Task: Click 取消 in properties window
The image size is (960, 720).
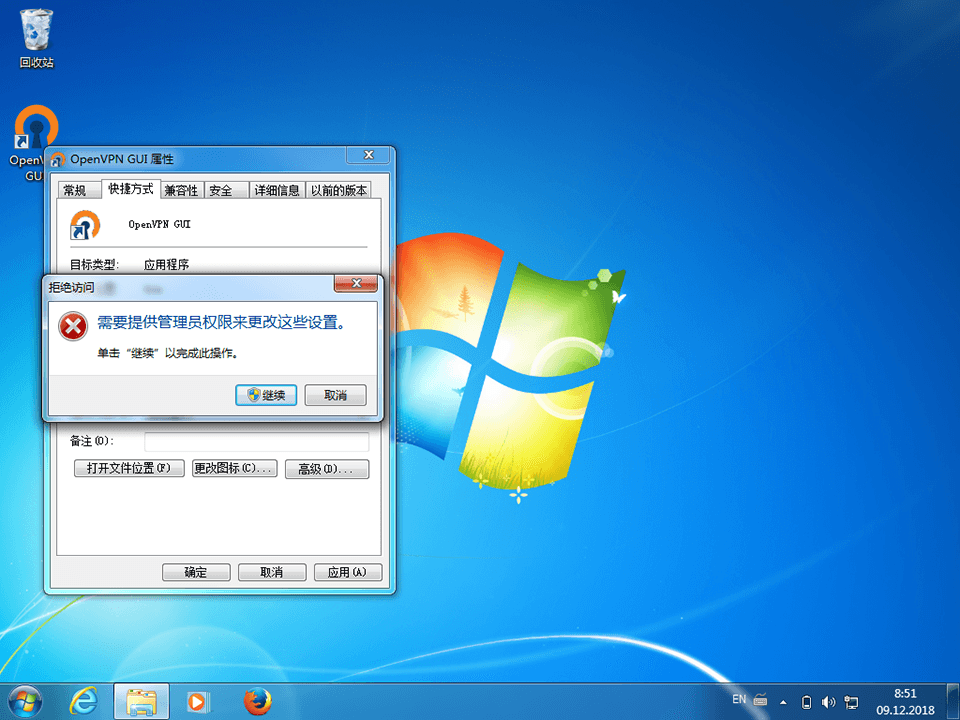Action: tap(272, 572)
